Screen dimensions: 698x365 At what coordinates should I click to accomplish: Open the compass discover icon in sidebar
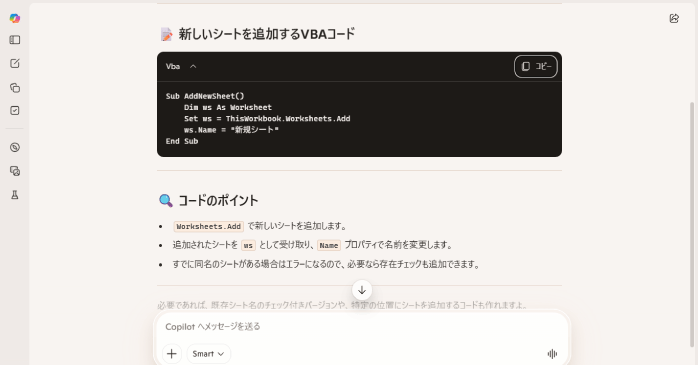[x=15, y=147]
